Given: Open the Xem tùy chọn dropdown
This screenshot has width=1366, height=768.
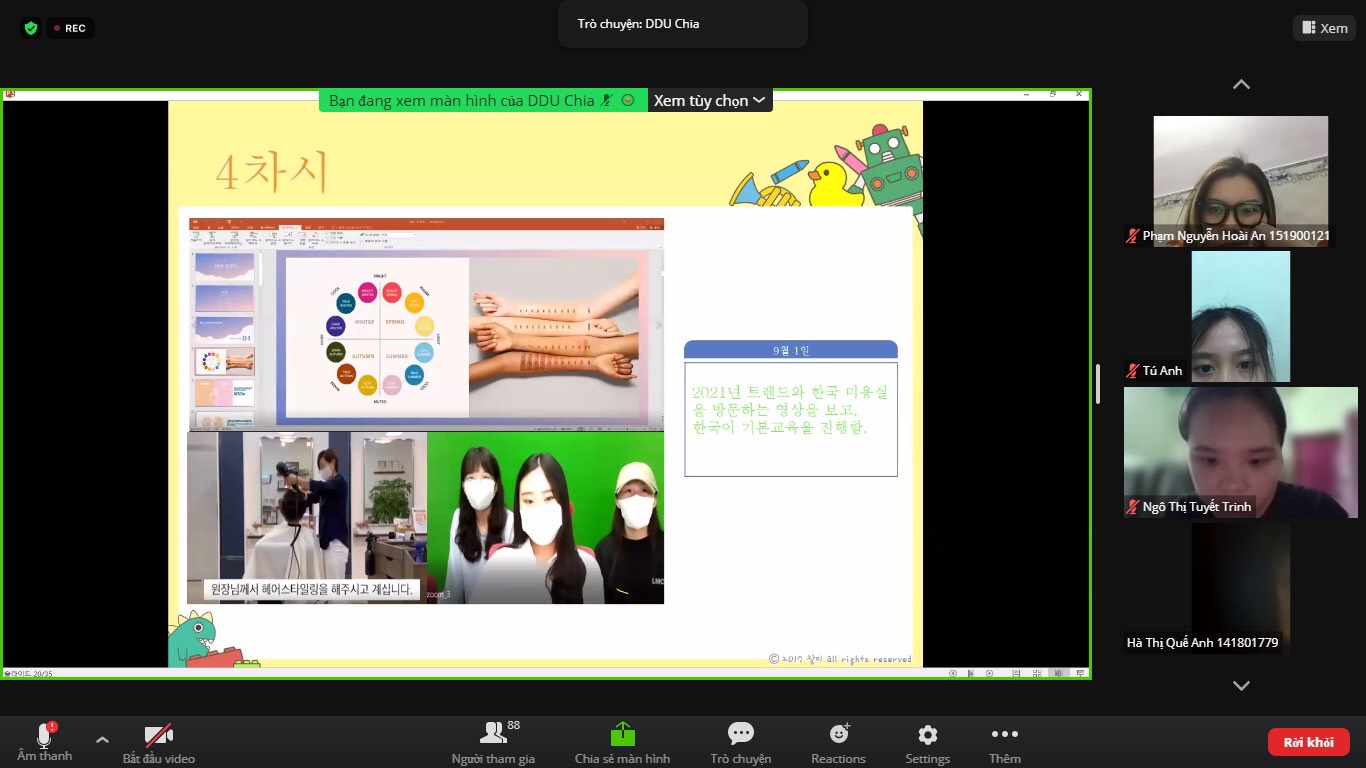Looking at the screenshot, I should point(709,100).
